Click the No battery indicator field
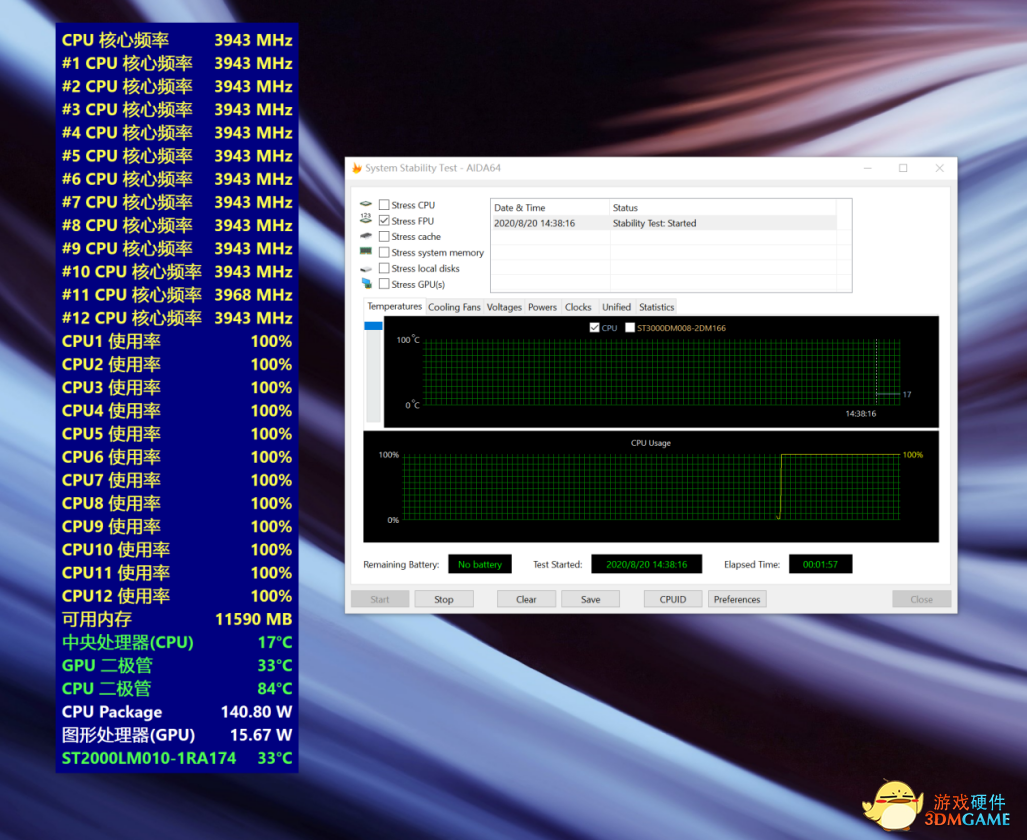The width and height of the screenshot is (1027, 840). point(480,564)
